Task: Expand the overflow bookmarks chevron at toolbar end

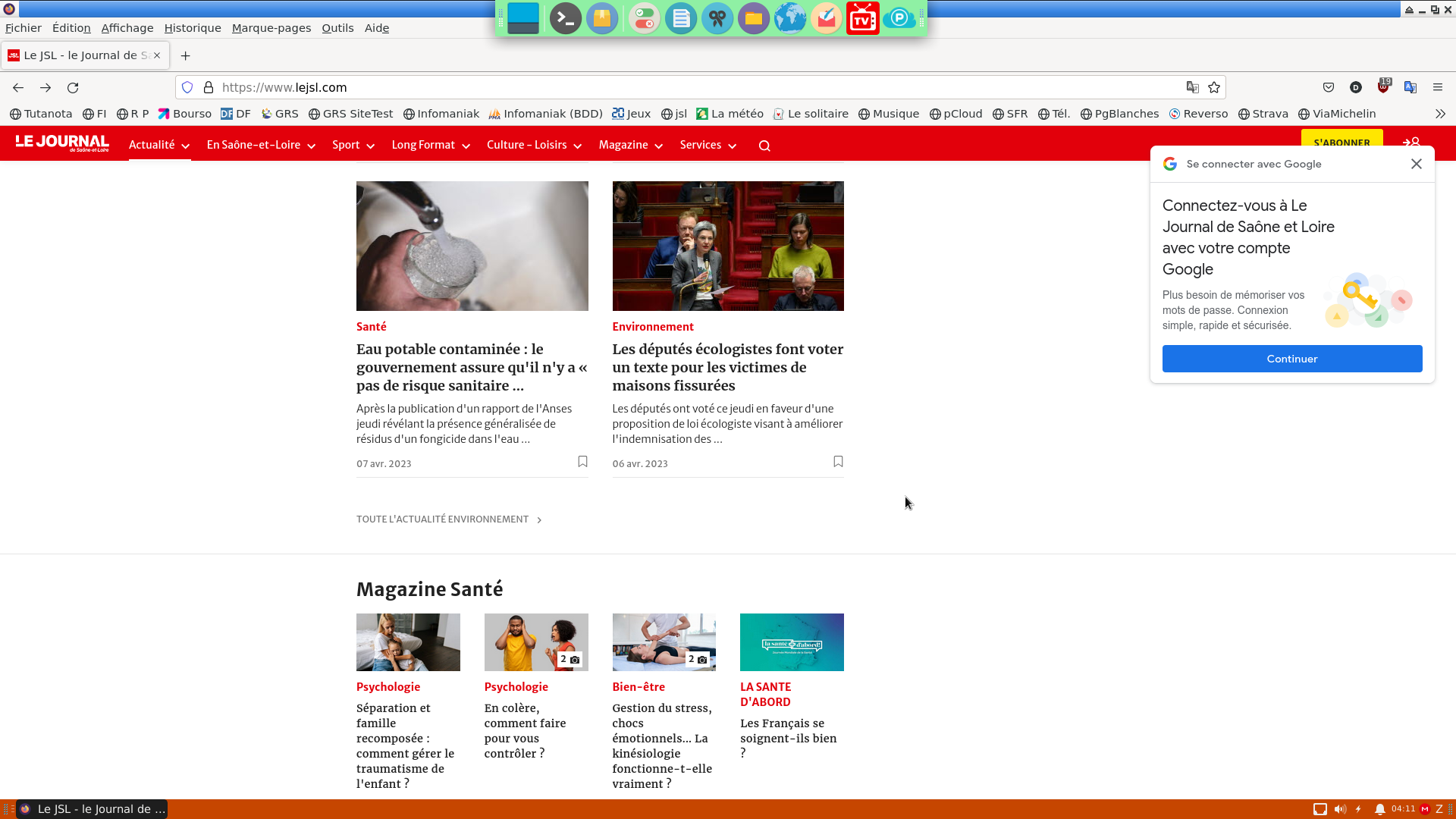Action: [1439, 114]
